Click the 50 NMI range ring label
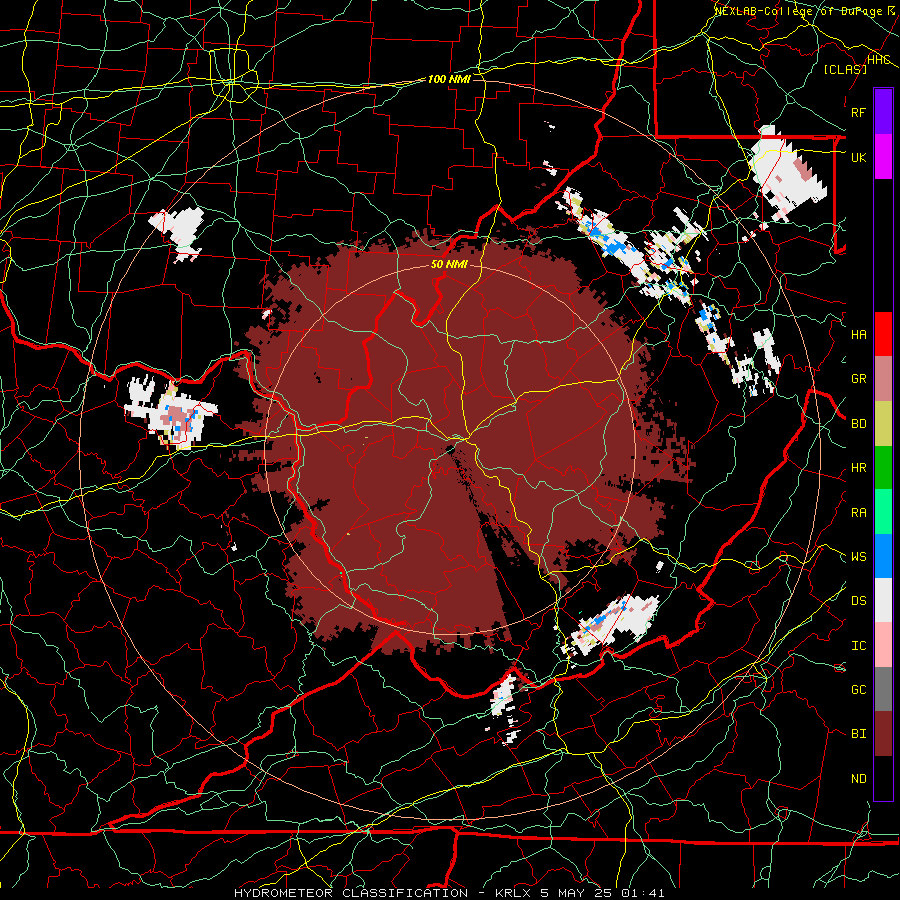 pos(449,265)
